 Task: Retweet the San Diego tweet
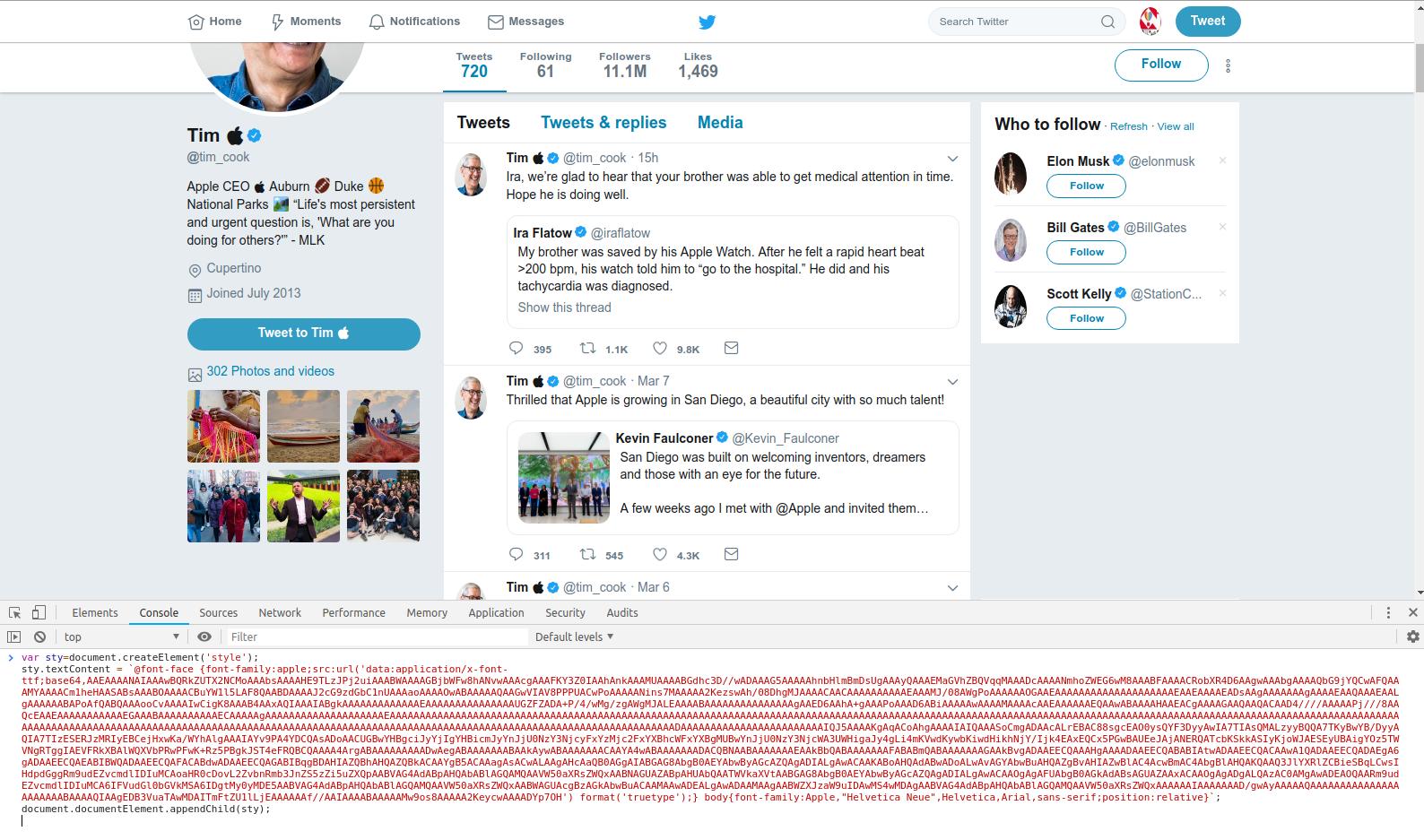[587, 554]
